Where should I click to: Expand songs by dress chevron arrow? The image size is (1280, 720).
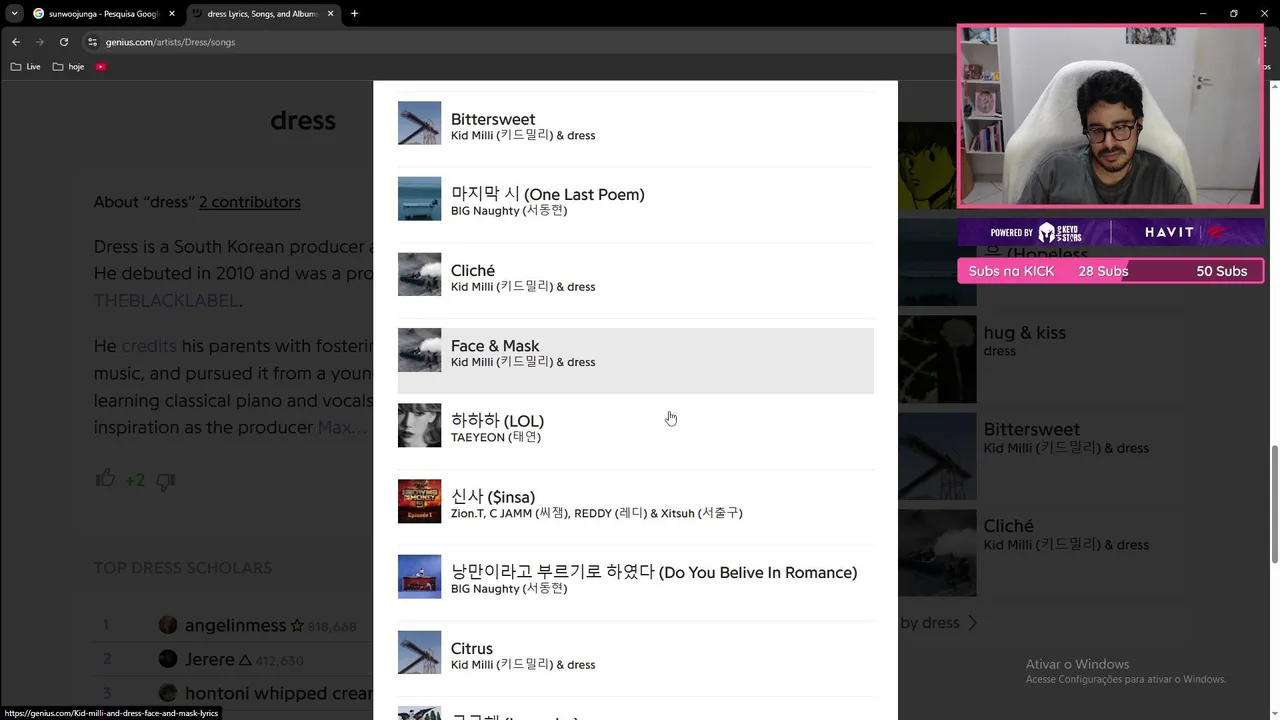pyautogui.click(x=972, y=623)
